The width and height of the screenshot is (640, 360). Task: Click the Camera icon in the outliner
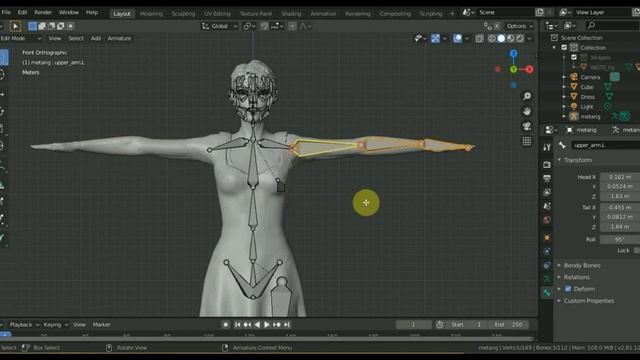pos(574,77)
